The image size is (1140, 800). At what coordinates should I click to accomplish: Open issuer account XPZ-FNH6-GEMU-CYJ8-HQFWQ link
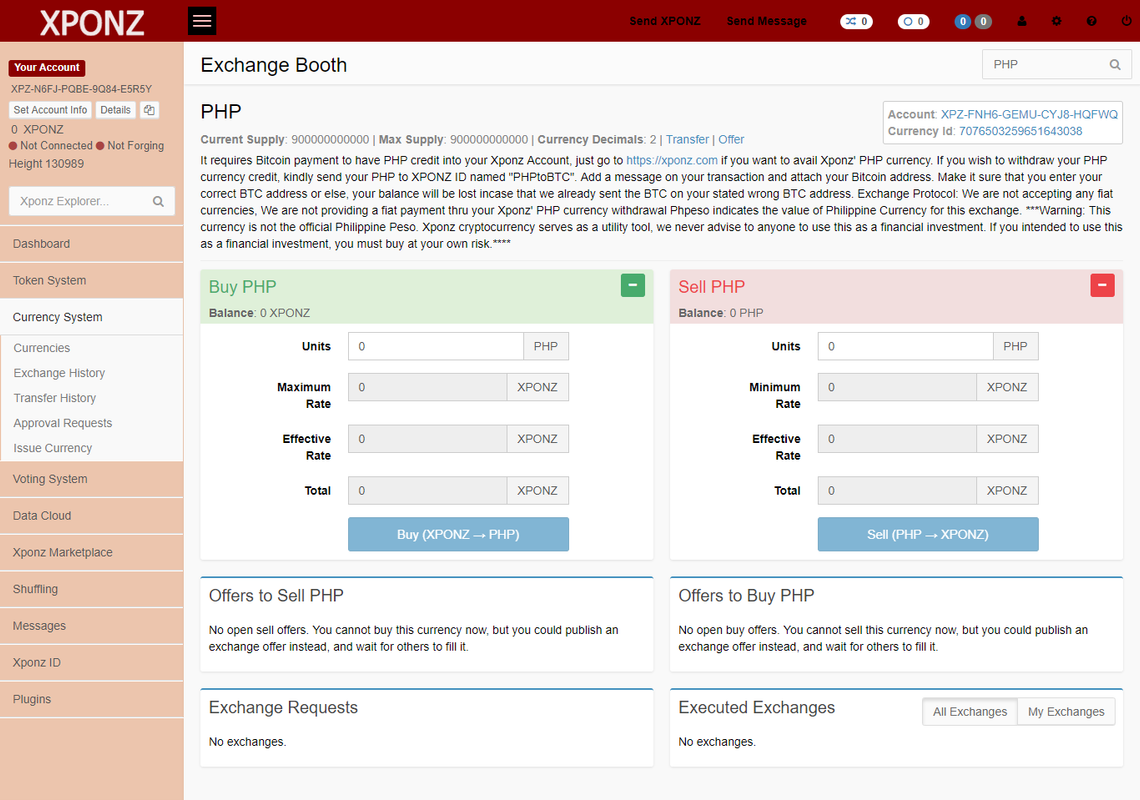coord(1029,115)
